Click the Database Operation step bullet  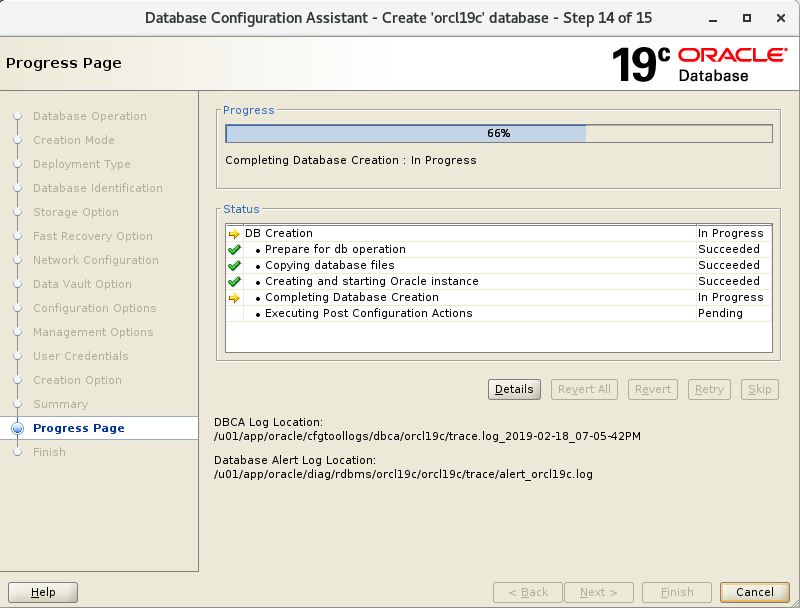point(17,116)
